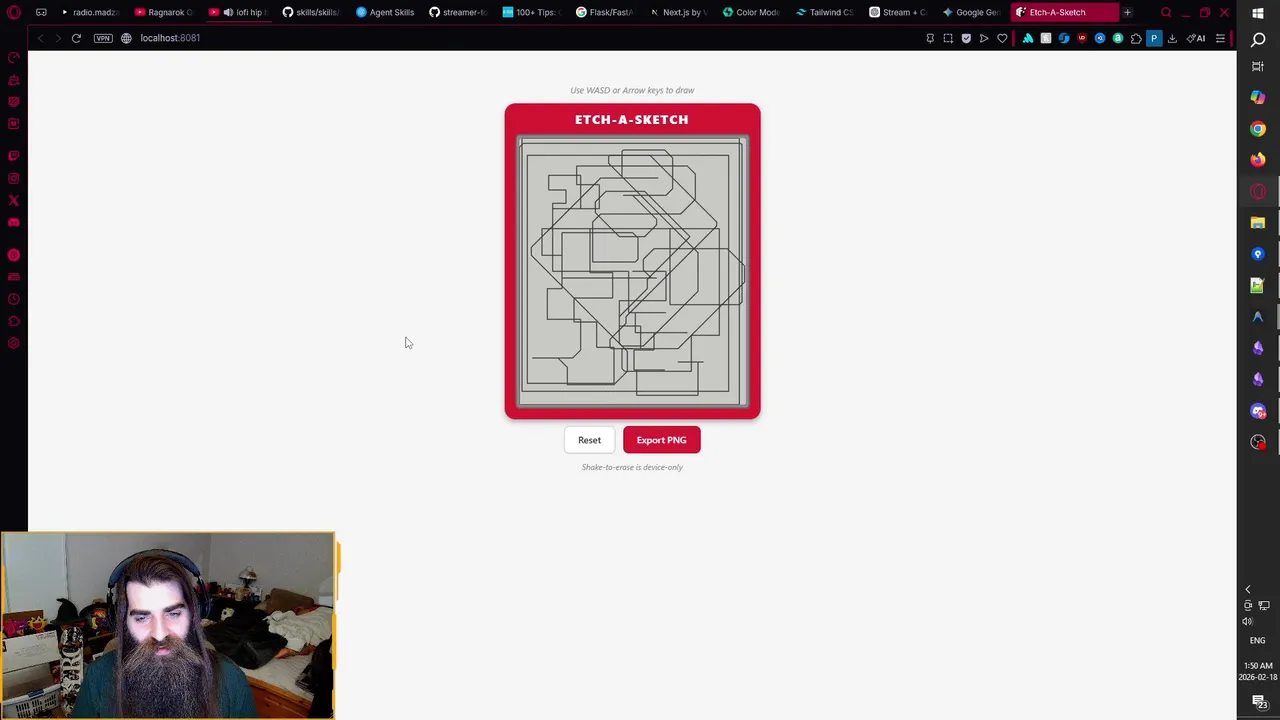Screen dimensions: 1280x720
Task: Go forward with the forward arrow
Action: pyautogui.click(x=58, y=38)
